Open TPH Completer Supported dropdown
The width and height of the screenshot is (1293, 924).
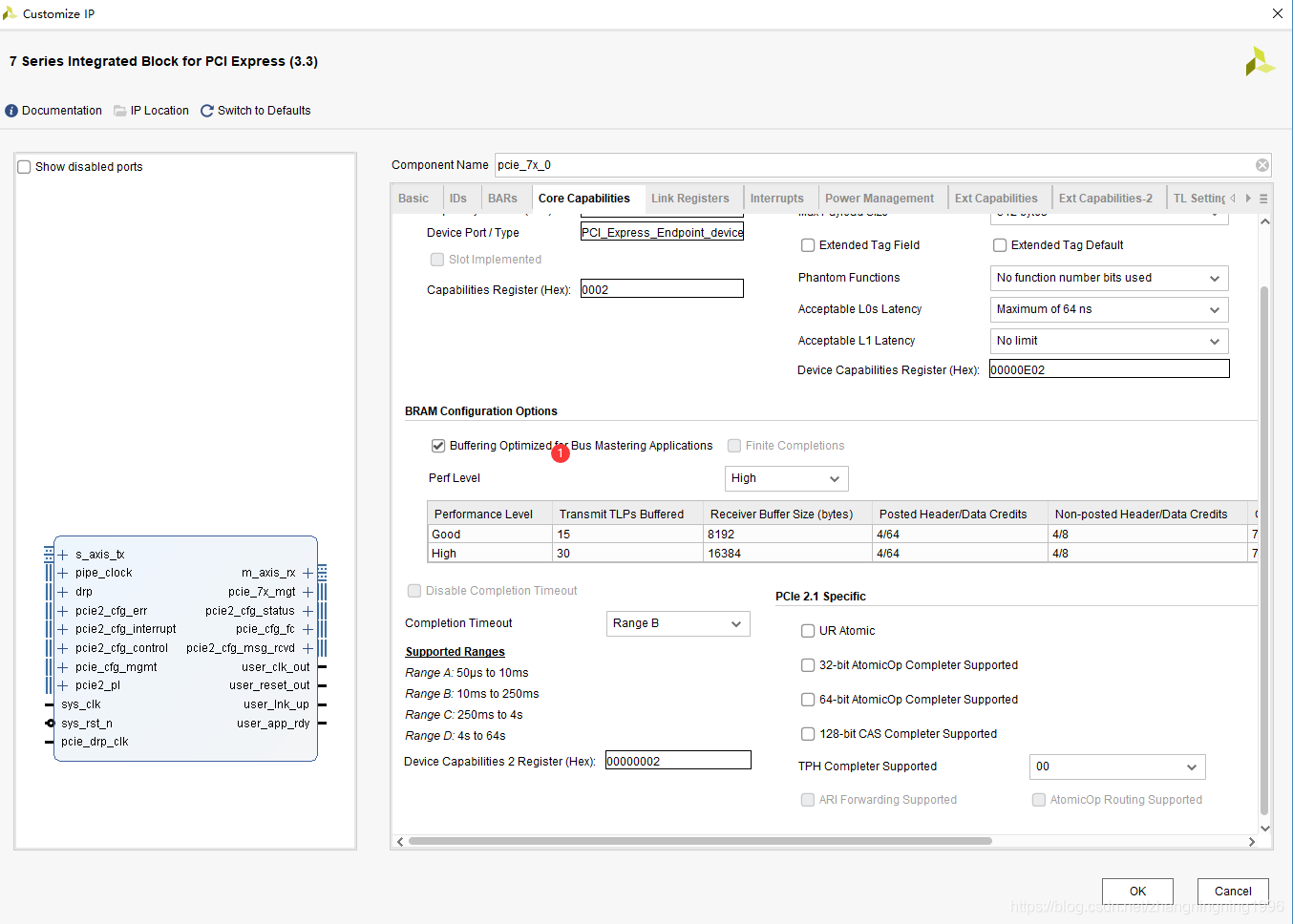1117,766
